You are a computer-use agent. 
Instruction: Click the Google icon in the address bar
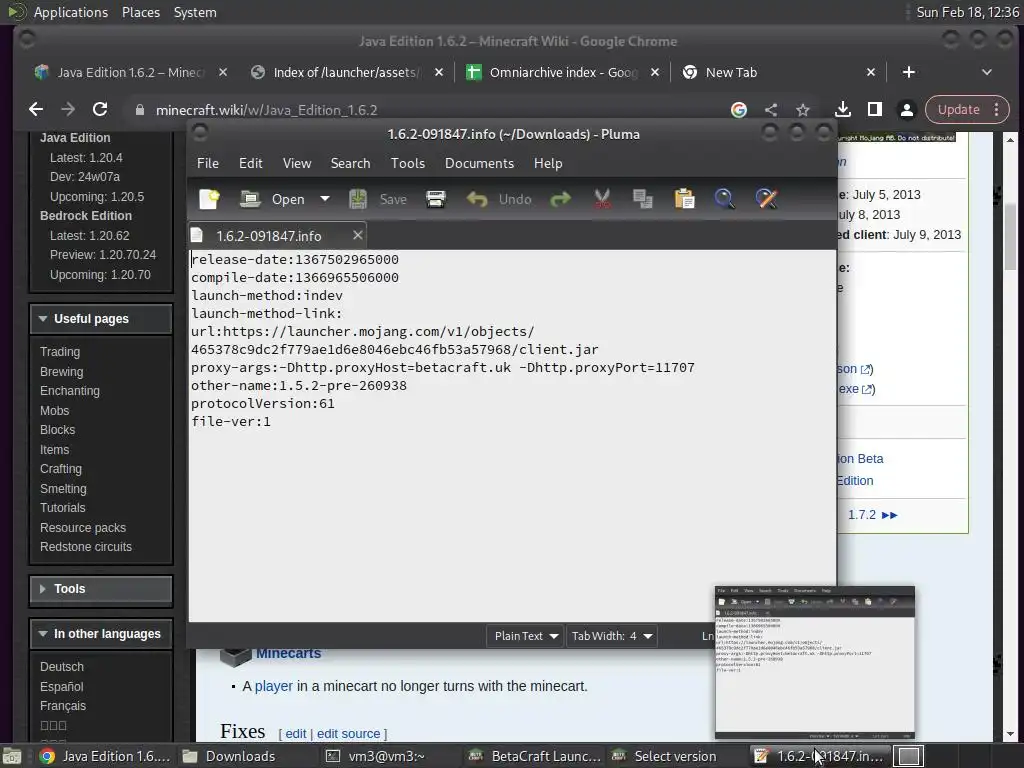click(739, 110)
